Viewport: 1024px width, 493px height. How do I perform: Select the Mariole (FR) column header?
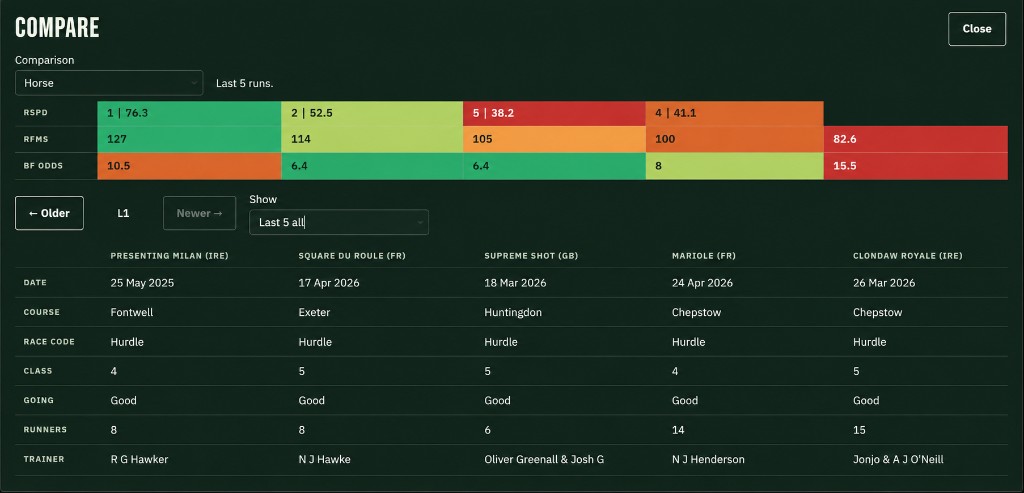(x=704, y=256)
